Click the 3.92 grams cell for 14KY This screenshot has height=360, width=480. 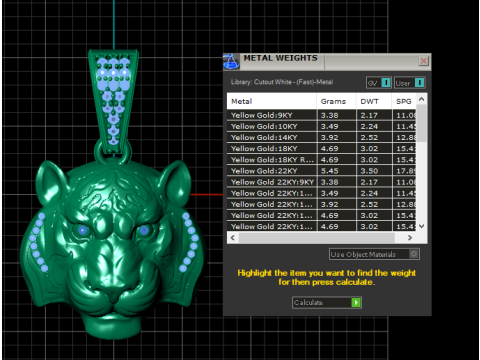336,137
